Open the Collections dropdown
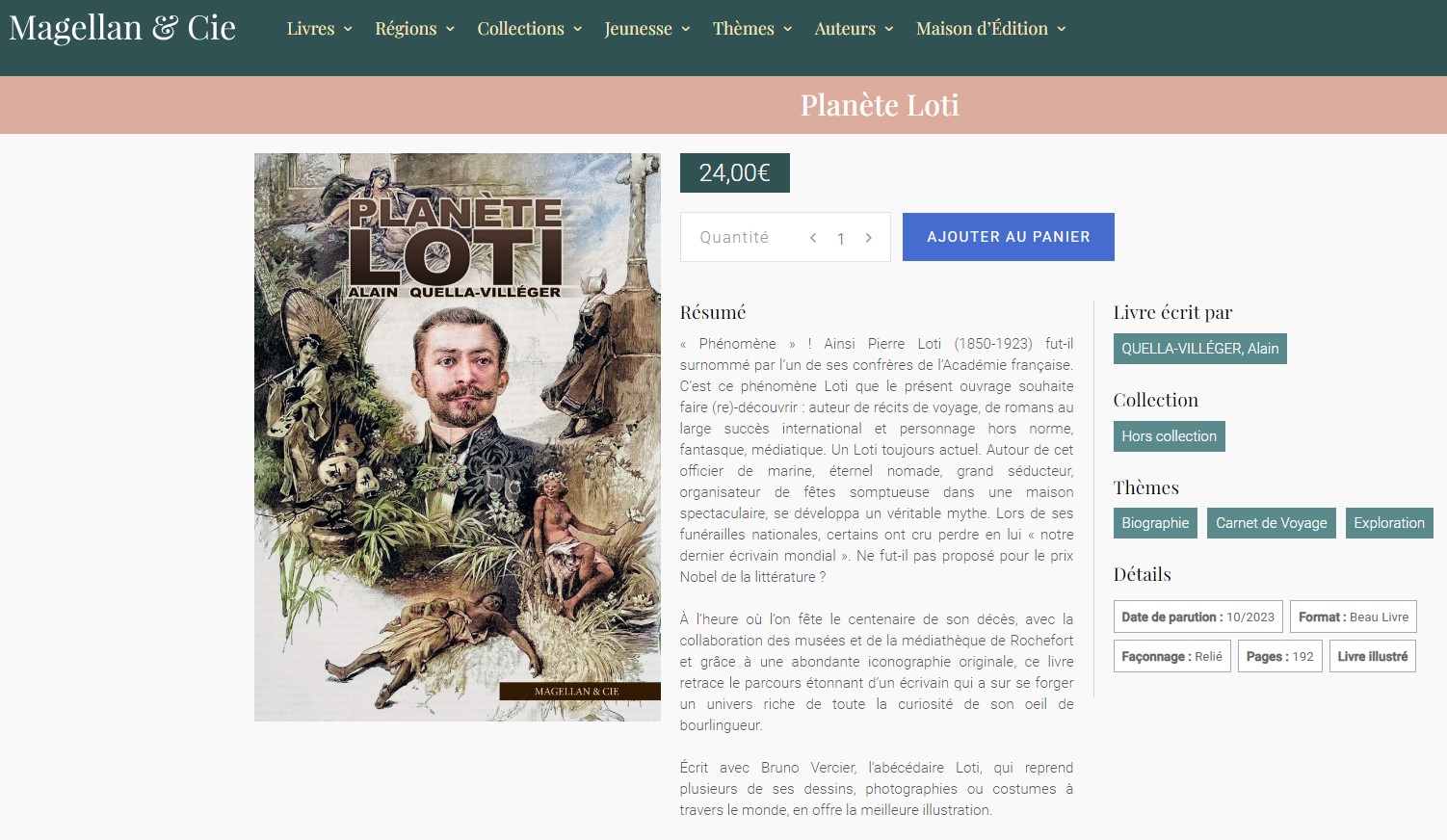The image size is (1447, 840). click(x=529, y=29)
